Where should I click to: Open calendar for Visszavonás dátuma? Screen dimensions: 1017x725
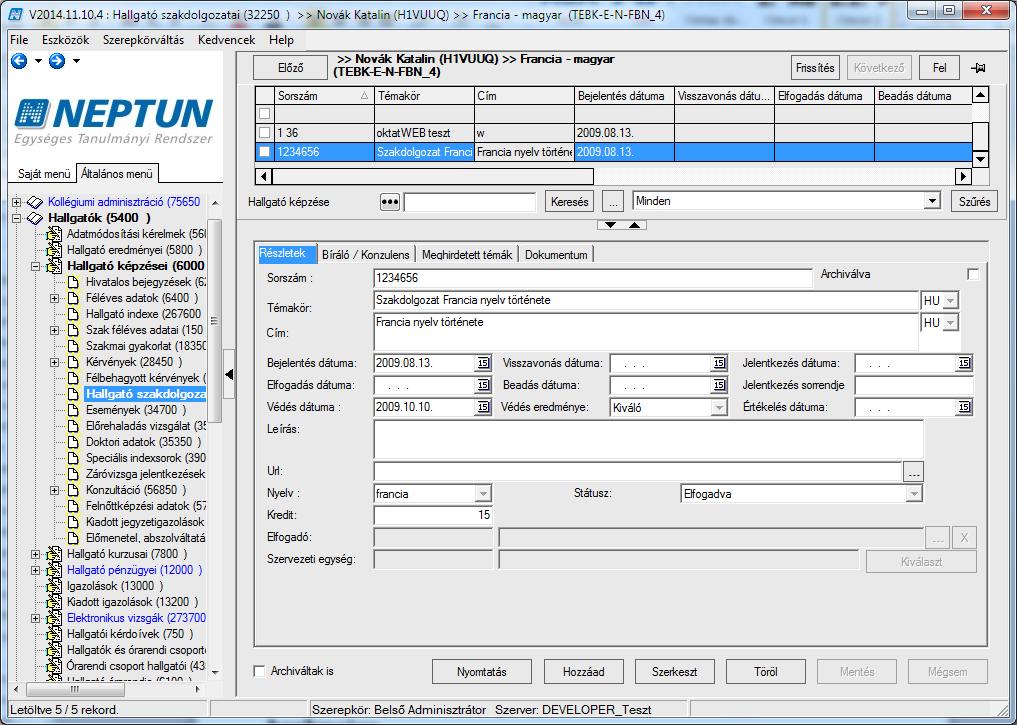click(719, 363)
